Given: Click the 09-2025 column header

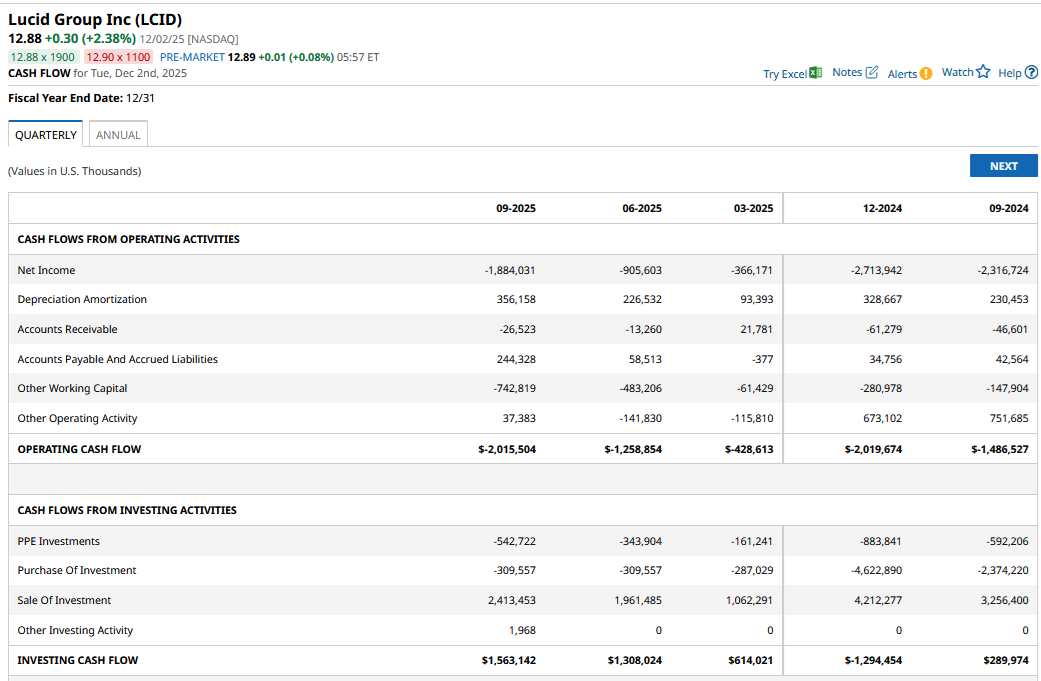Looking at the screenshot, I should point(515,208).
